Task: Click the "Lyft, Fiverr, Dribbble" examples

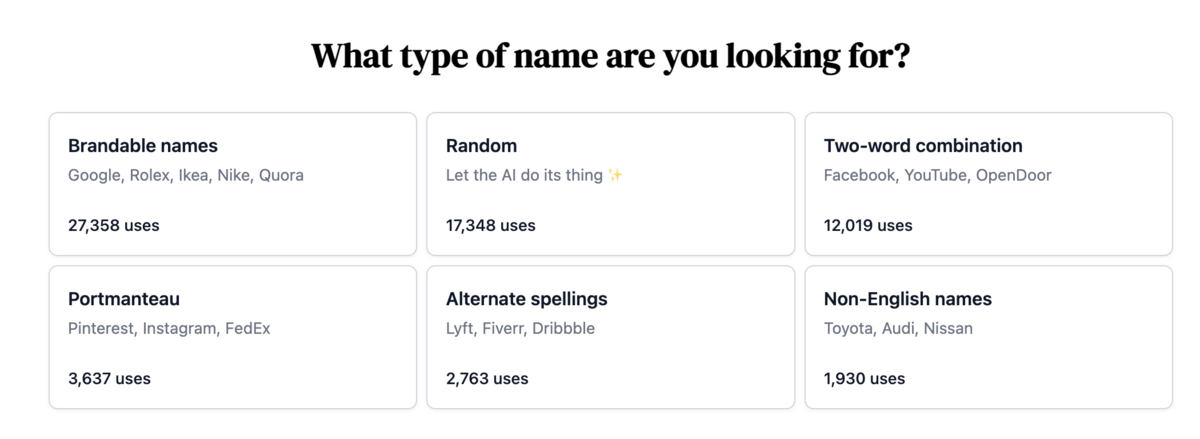Action: click(x=520, y=328)
